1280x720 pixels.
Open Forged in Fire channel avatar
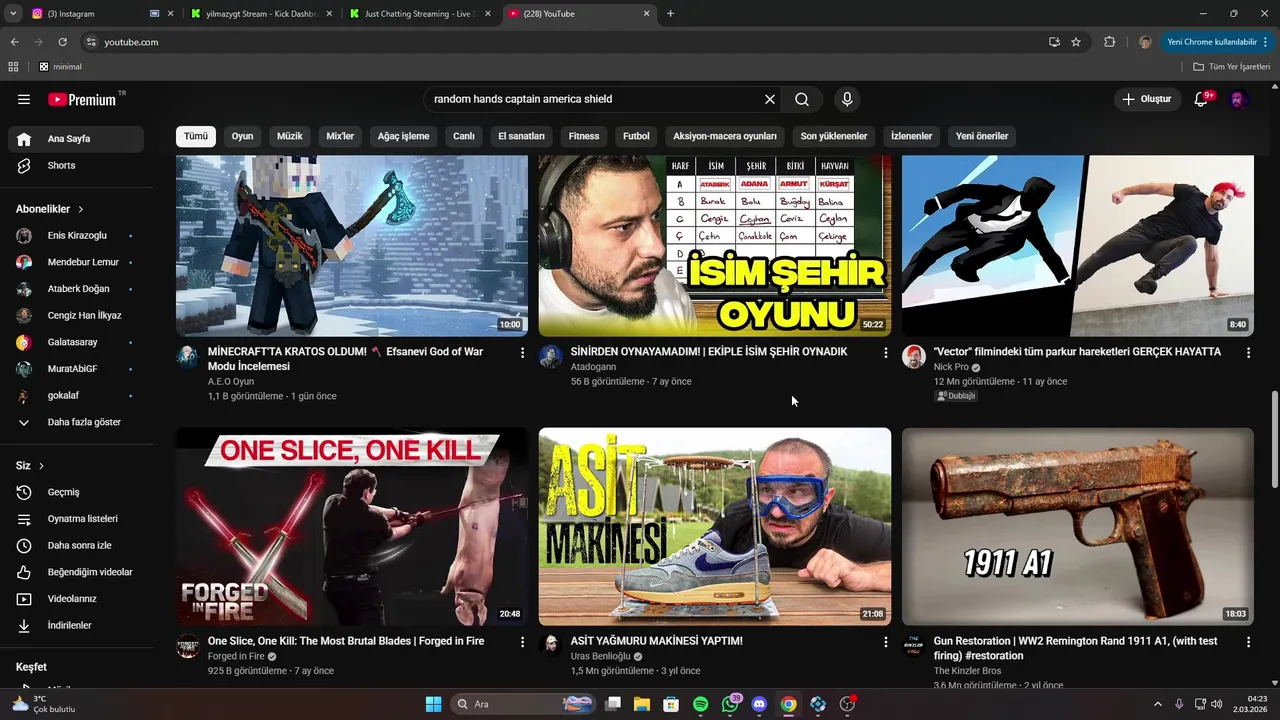coord(188,646)
